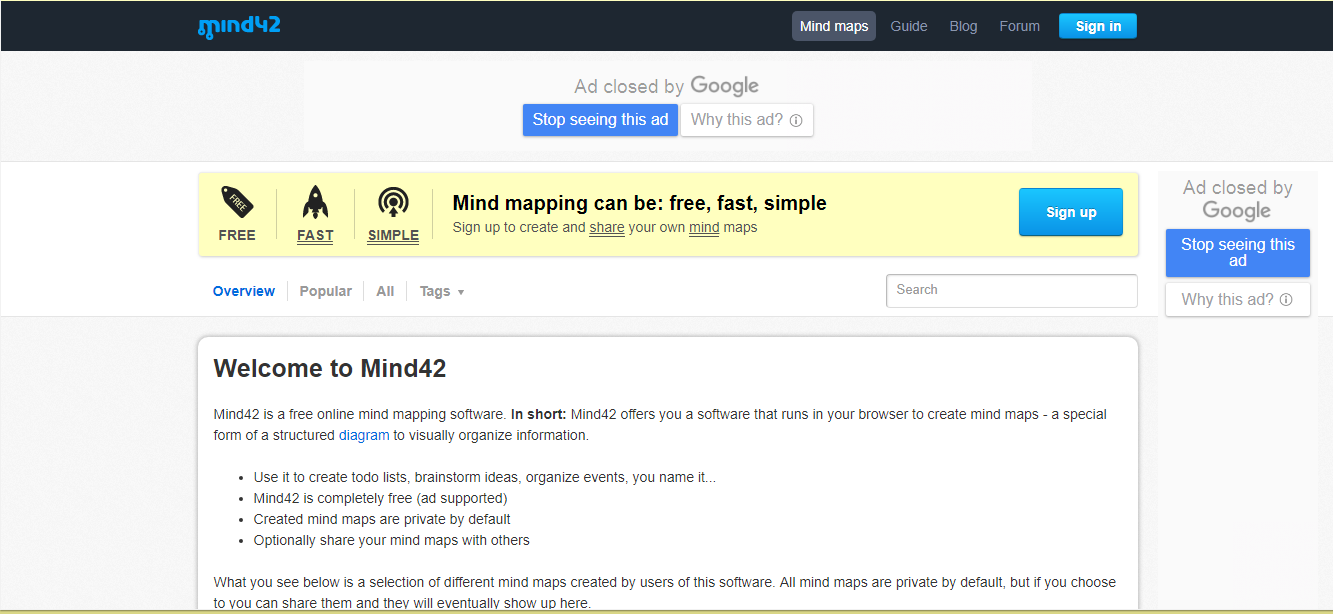Click the Mind42 logo in header

[x=239, y=26]
